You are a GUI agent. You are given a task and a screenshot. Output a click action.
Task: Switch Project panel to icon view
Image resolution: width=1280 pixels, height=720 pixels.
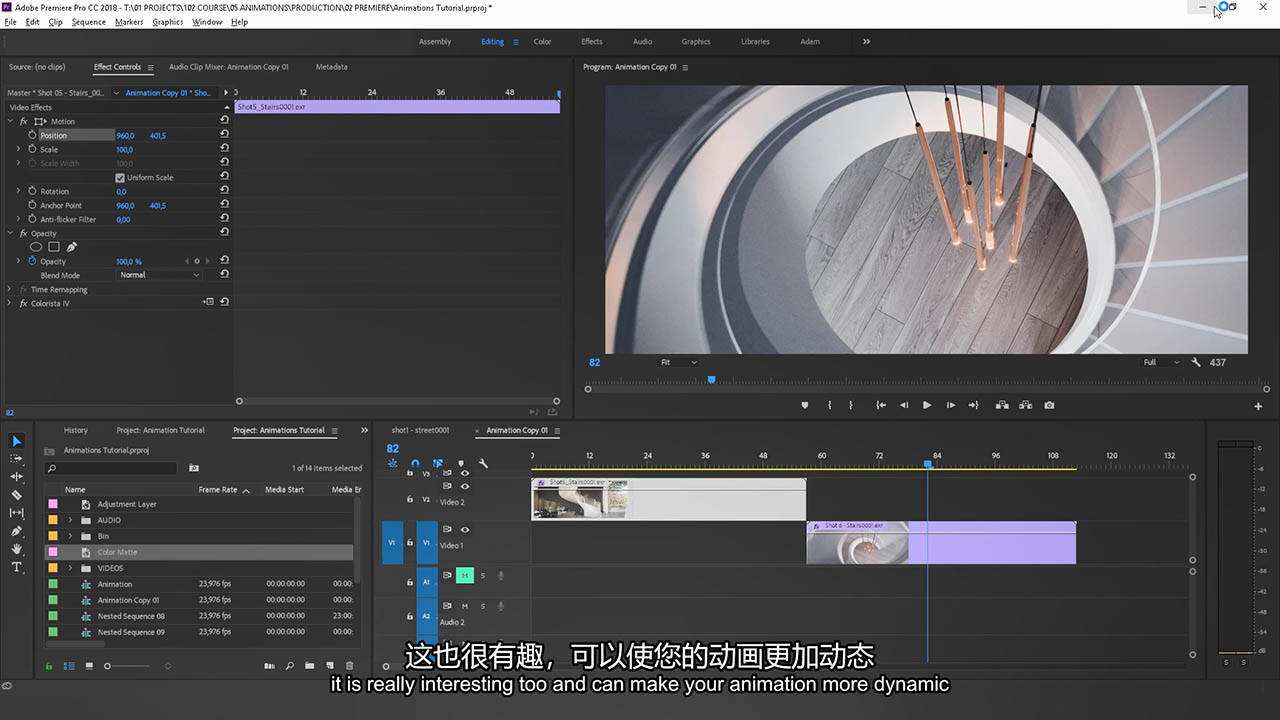pyautogui.click(x=89, y=666)
